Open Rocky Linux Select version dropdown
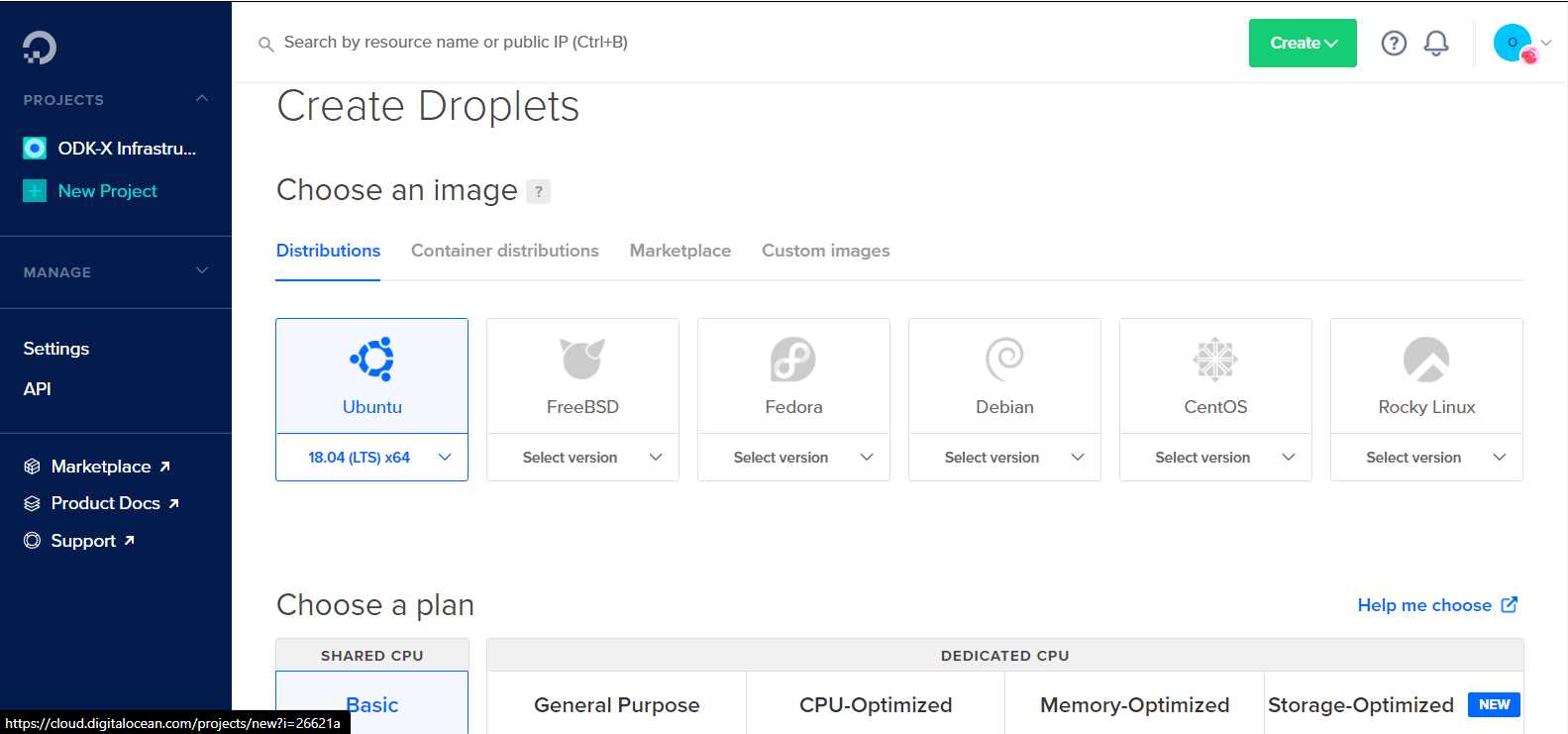Image resolution: width=1568 pixels, height=734 pixels. [1426, 458]
